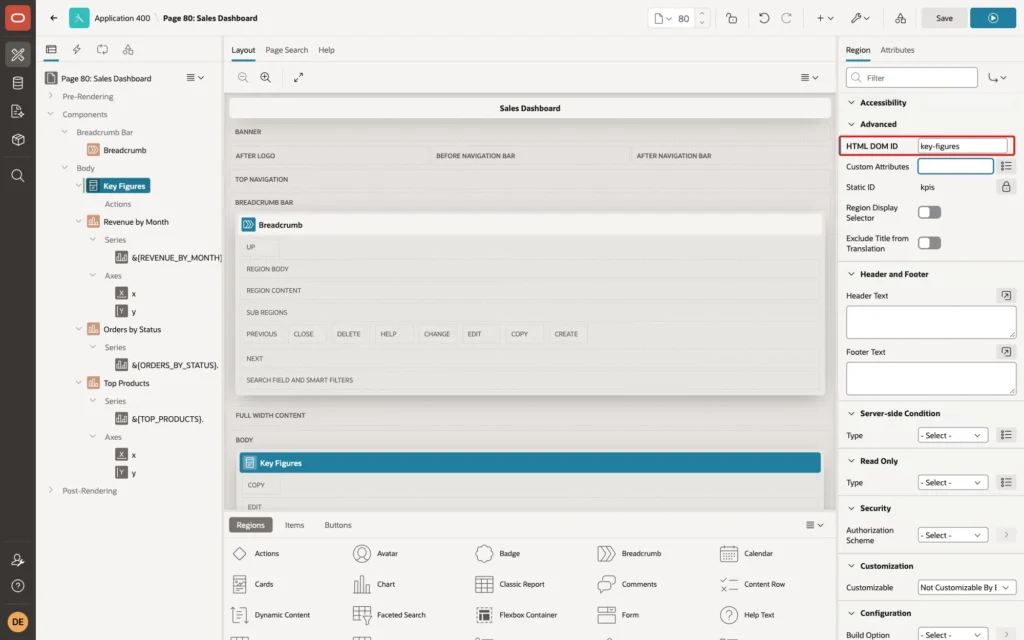
Task: Open the Header Text code editor icon
Action: (x=1006, y=296)
